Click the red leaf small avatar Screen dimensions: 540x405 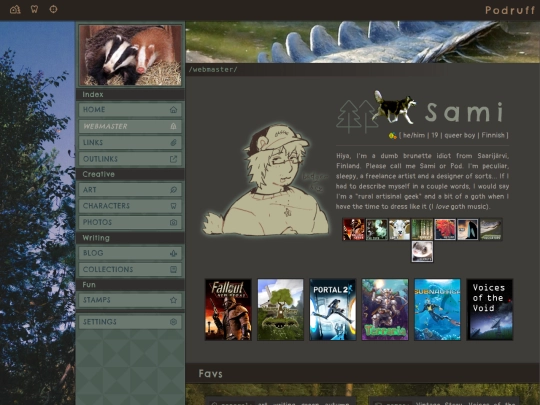(445, 229)
